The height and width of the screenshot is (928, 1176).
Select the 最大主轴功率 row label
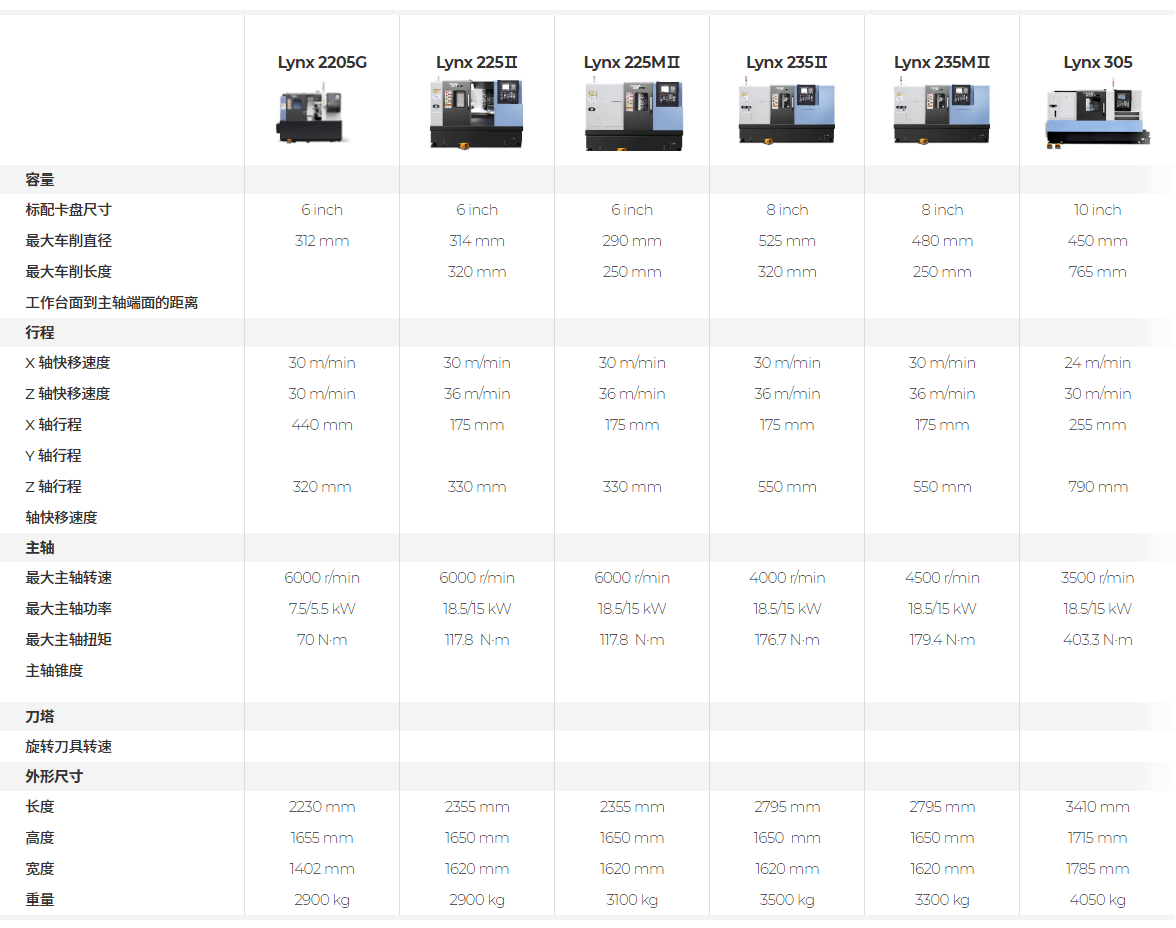coord(68,608)
